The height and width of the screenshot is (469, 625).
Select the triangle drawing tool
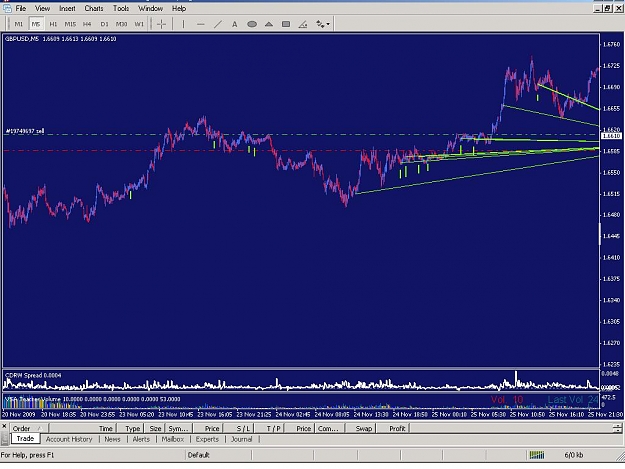[269, 24]
